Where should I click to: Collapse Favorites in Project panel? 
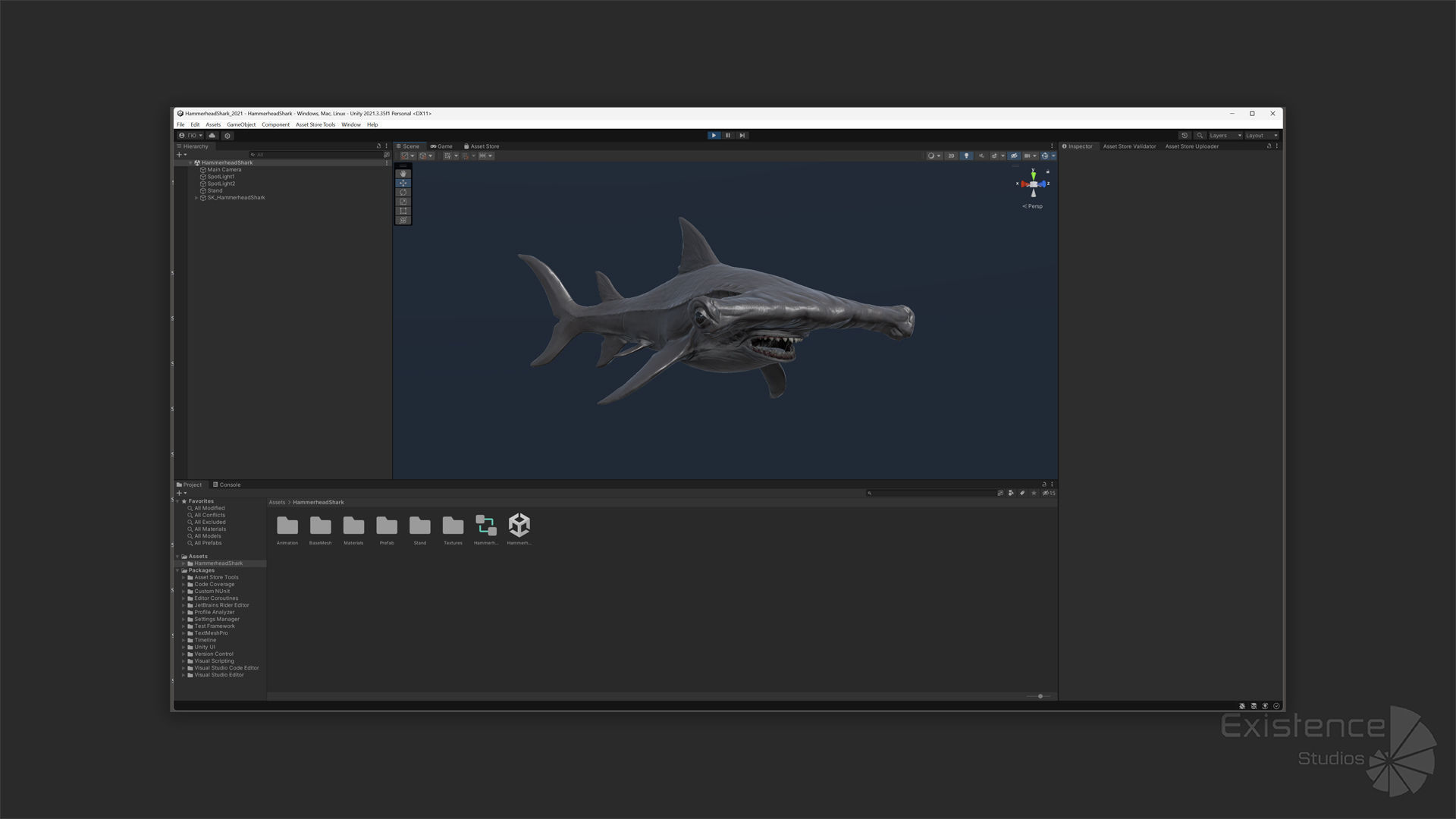coord(177,501)
